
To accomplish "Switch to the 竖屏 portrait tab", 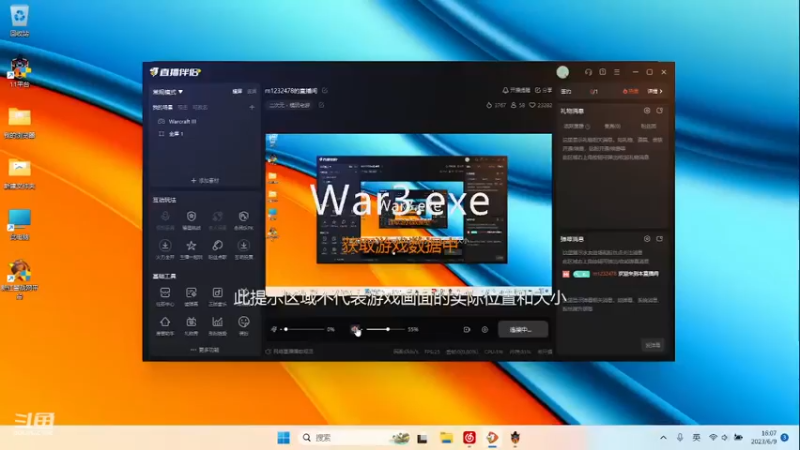I will (252, 91).
